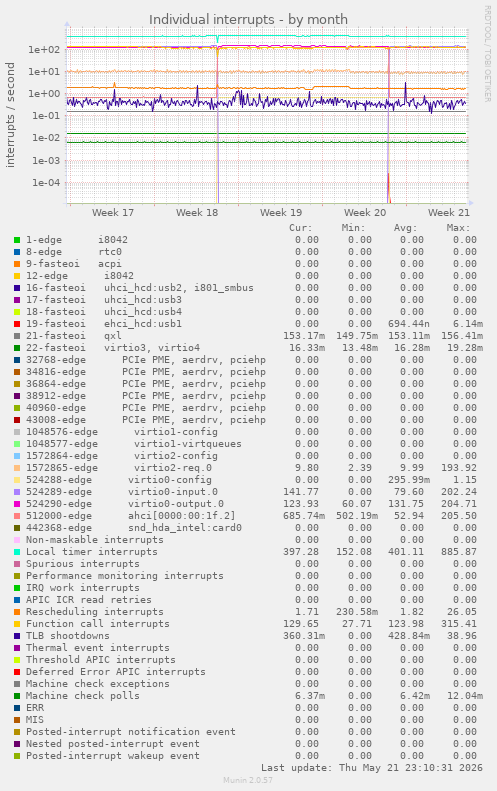Viewport: 497px width, 791px height.
Task: Click the chart title Individual interrupts - by month
Action: [248, 20]
